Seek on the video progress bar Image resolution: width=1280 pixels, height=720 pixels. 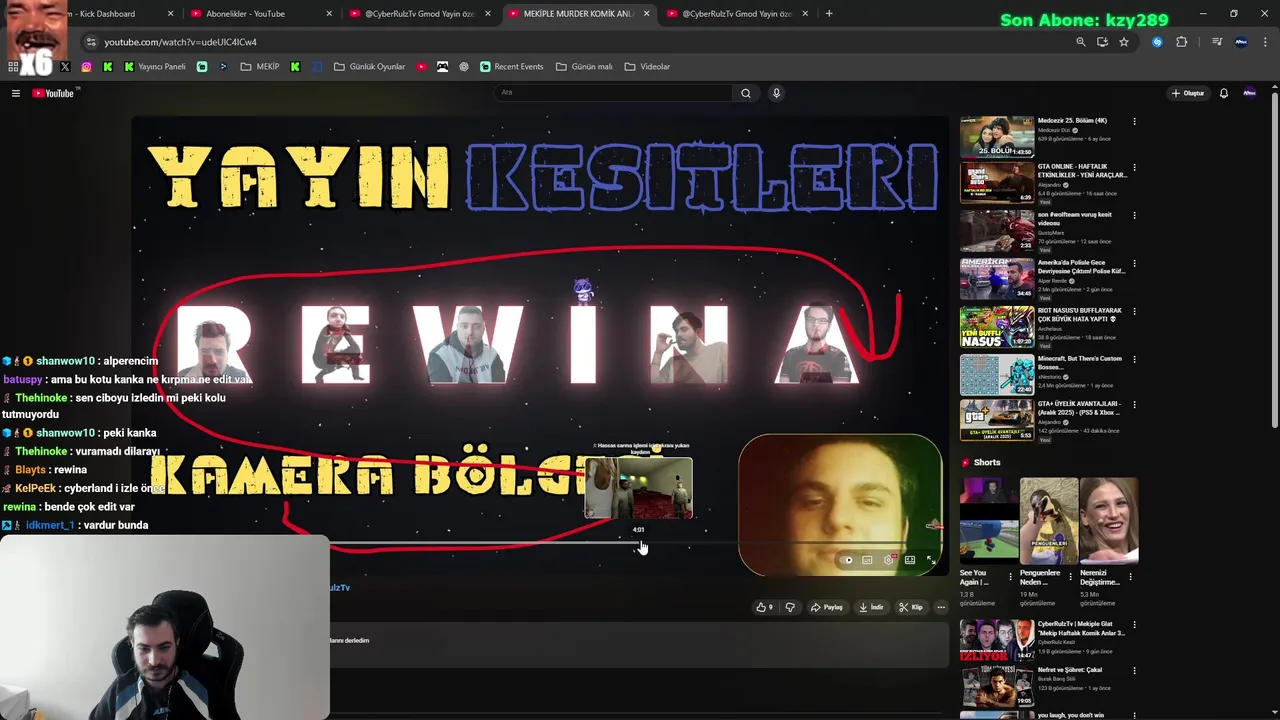[540, 544]
